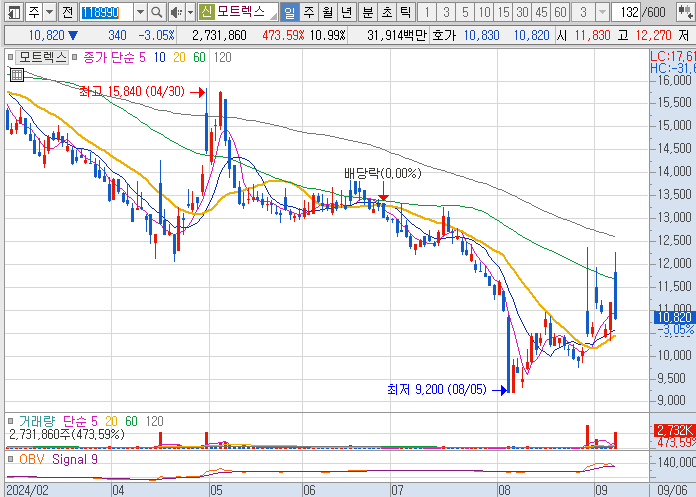Click the 2024/02 date label on time axis
The image size is (696, 497).
point(28,490)
